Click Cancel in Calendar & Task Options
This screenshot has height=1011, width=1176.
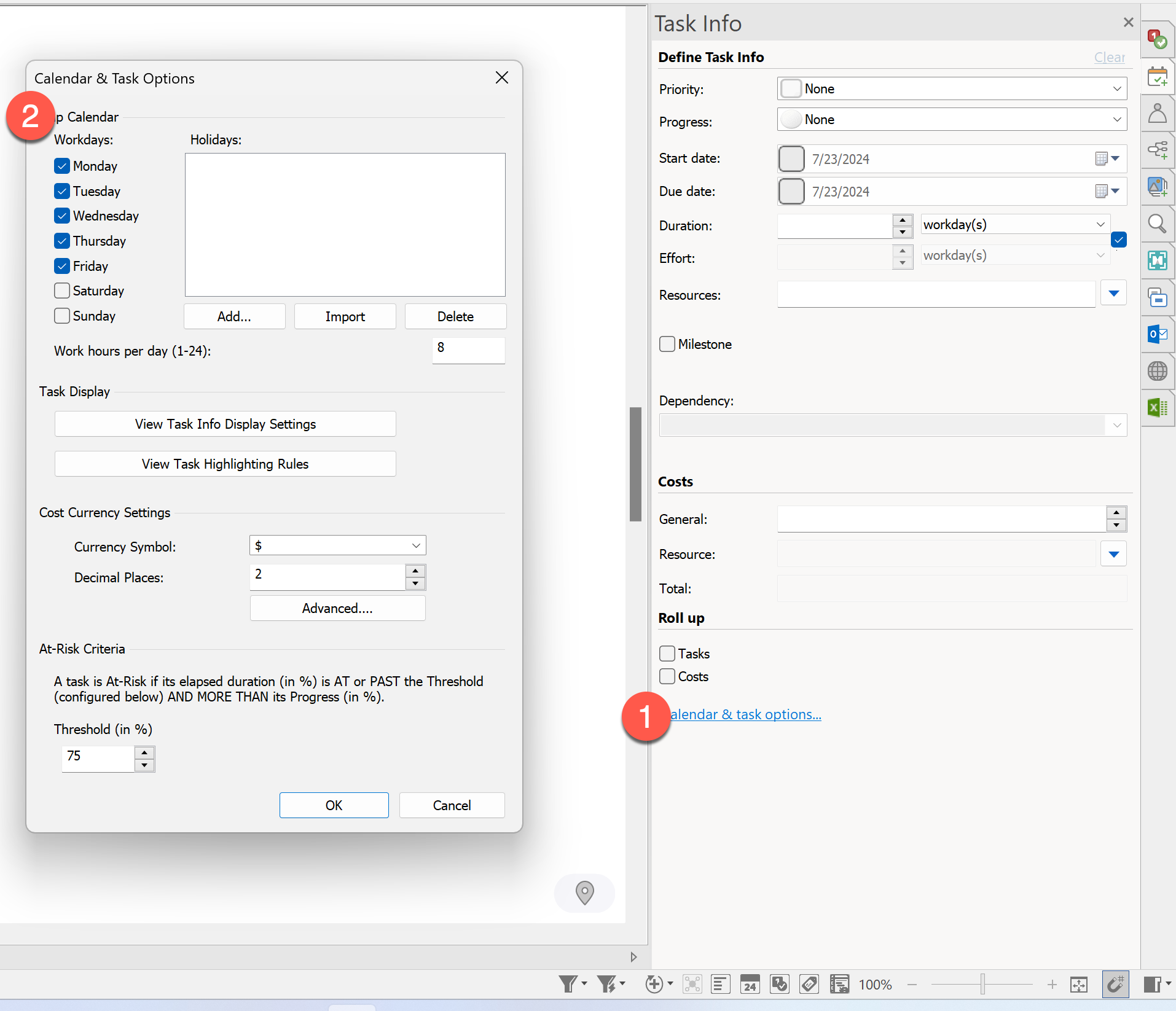[452, 805]
